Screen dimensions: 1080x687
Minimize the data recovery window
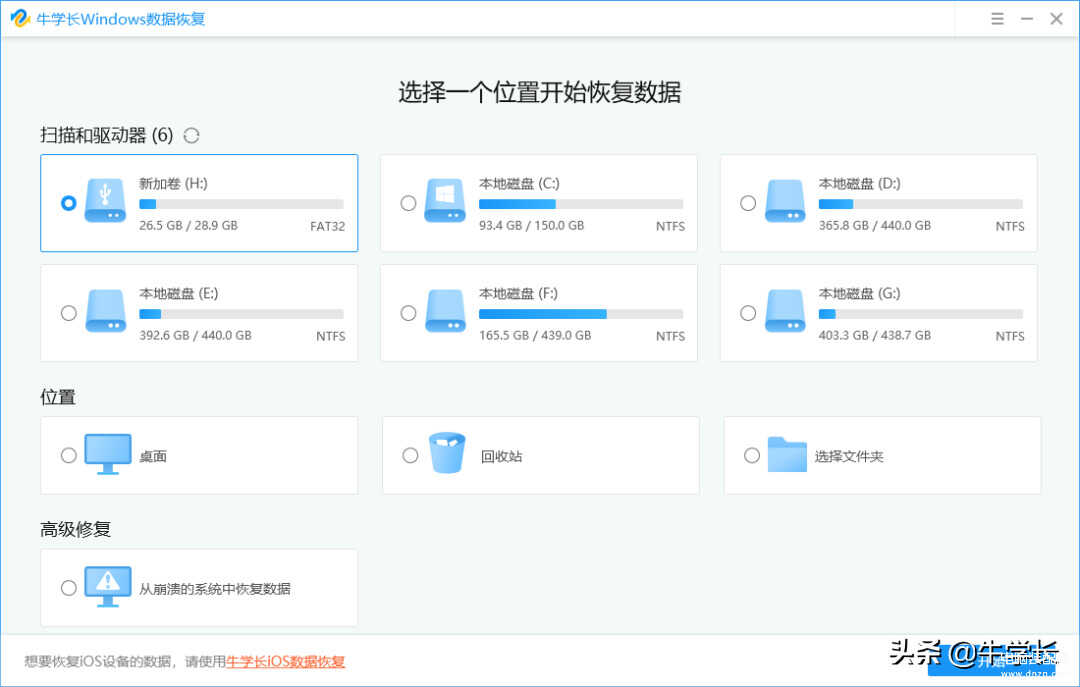(1027, 19)
